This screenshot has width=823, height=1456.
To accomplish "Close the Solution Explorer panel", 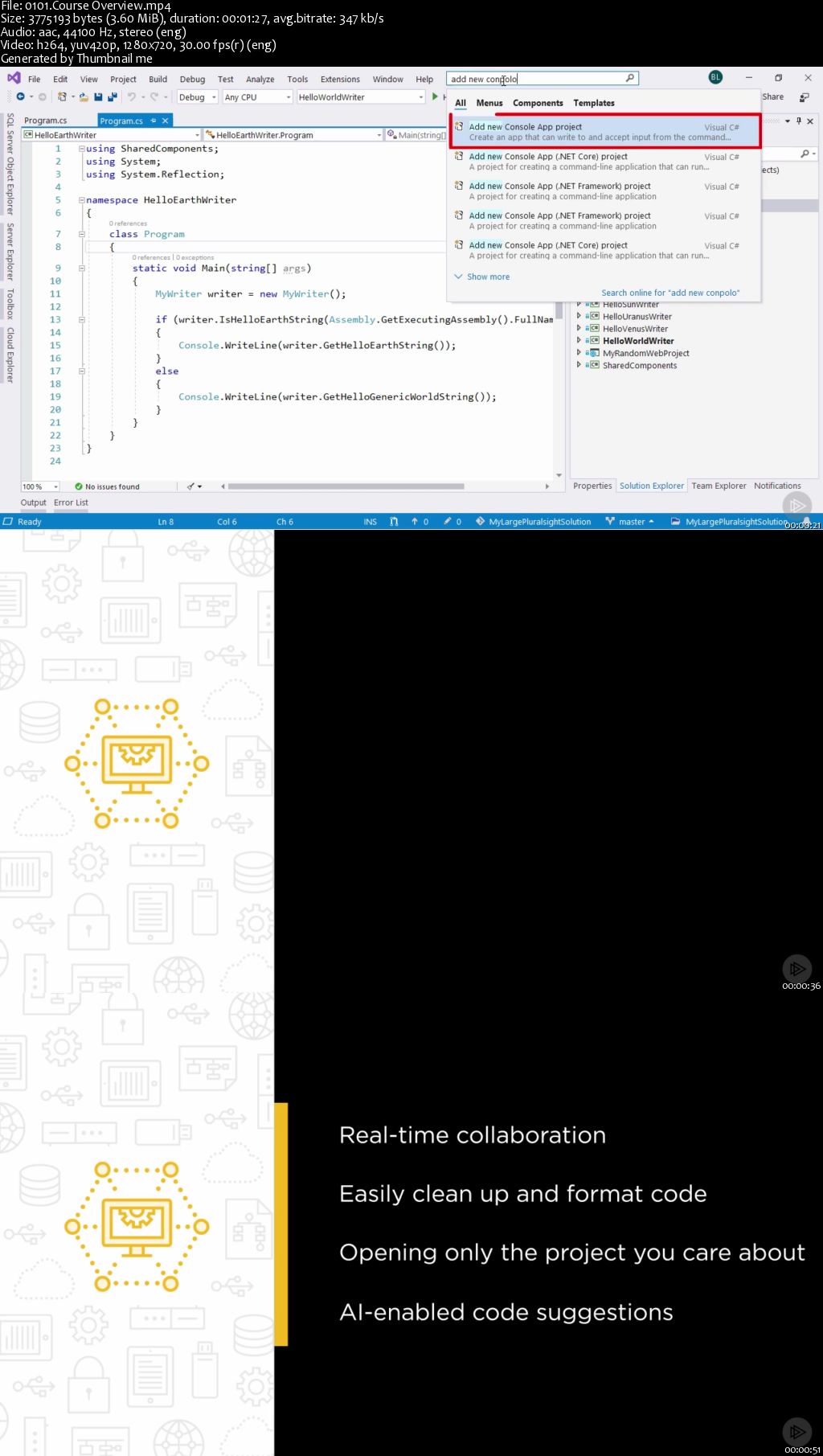I will tap(810, 121).
